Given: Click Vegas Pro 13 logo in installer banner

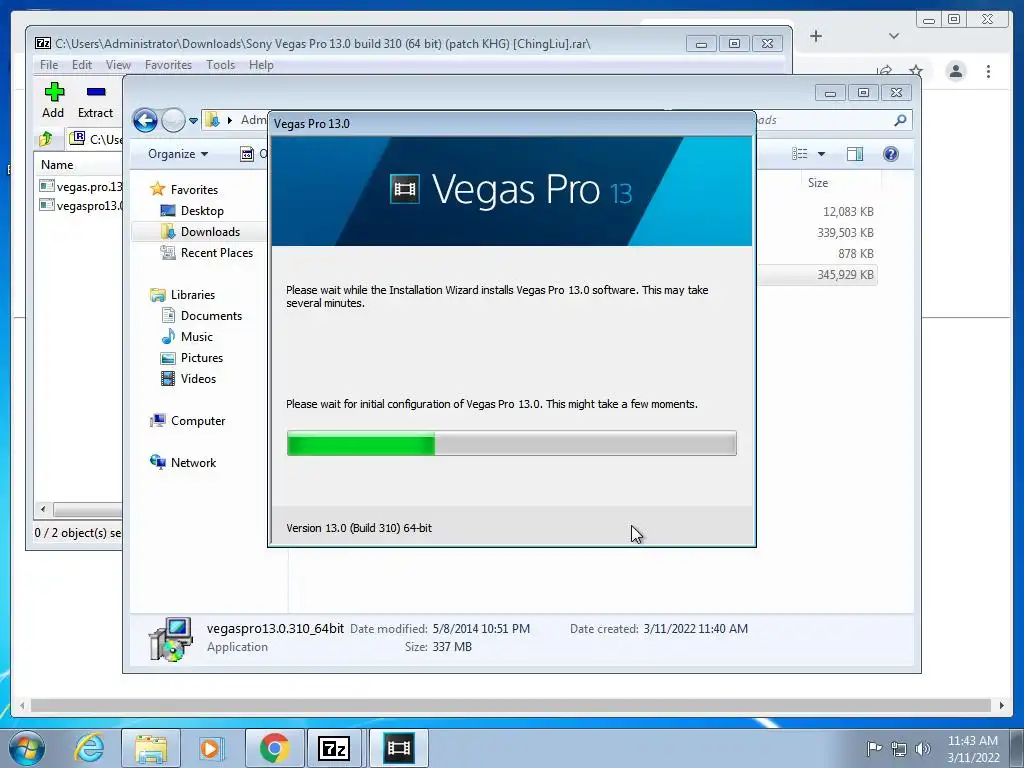Looking at the screenshot, I should [511, 190].
